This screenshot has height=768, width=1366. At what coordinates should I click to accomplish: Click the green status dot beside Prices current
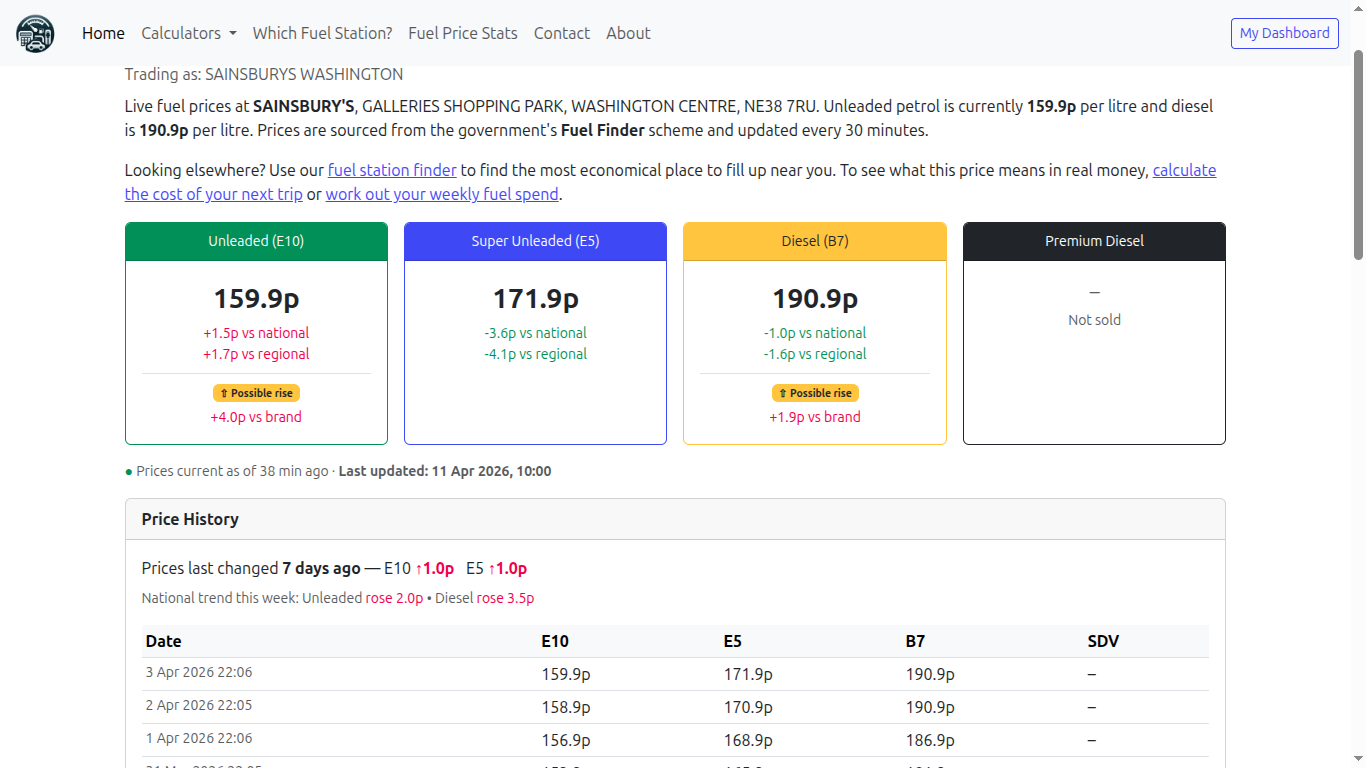129,471
